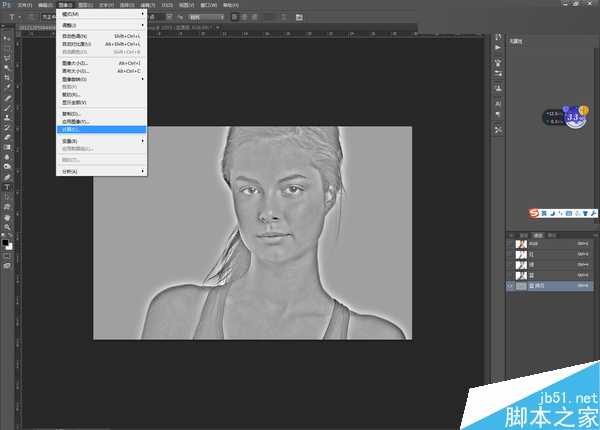Toggle visibility of the top RGB channel

point(510,244)
